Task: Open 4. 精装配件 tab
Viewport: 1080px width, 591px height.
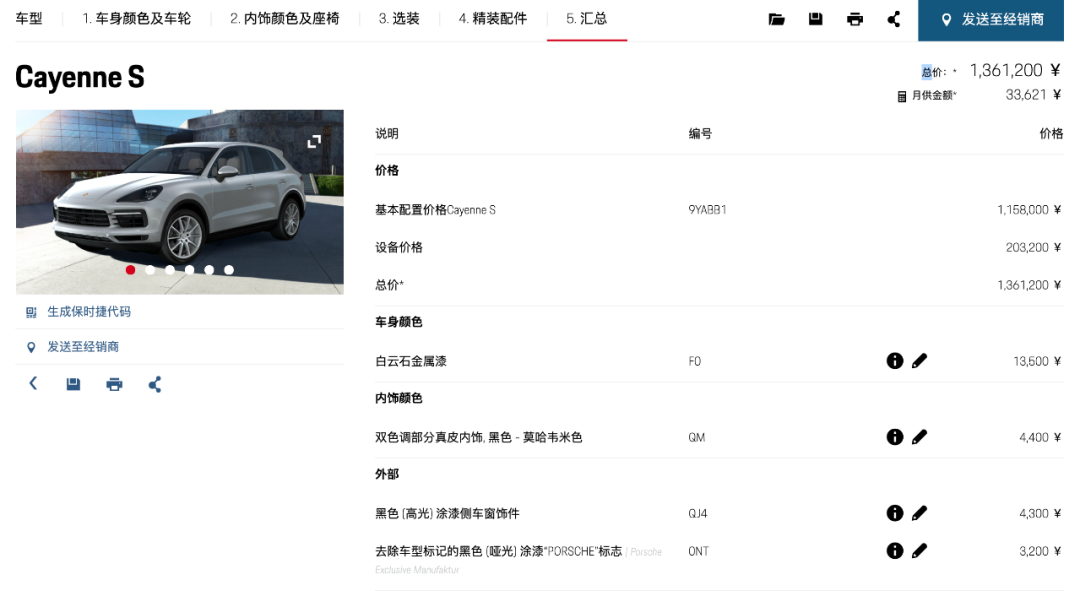Action: tap(492, 19)
